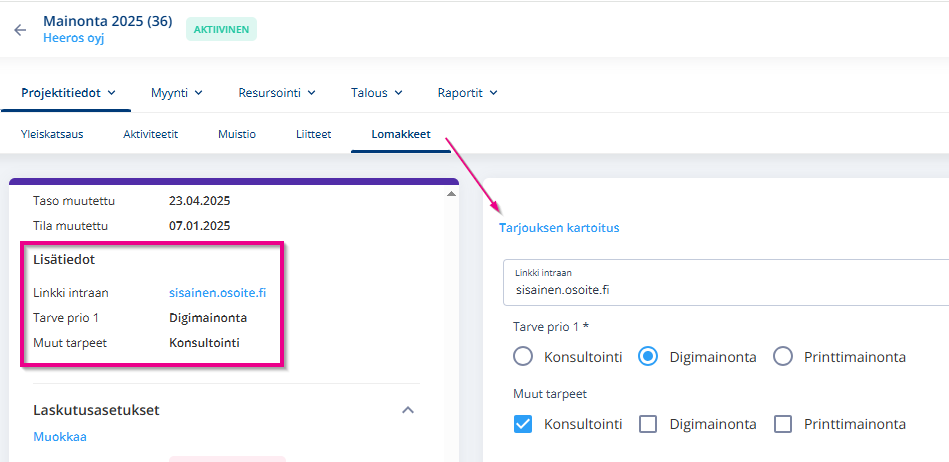Select Konsultointi radio under Tarve prio 1
949x462 pixels.
click(523, 357)
